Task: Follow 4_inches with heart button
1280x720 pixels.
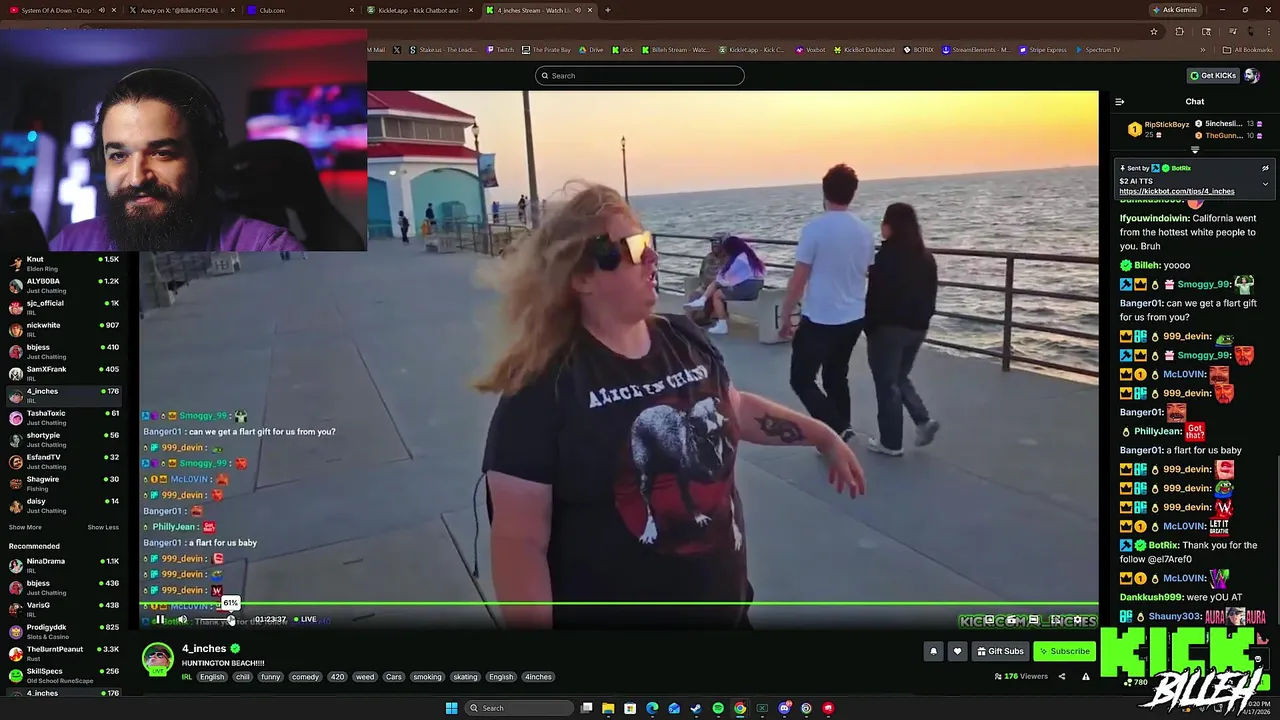Action: pyautogui.click(x=957, y=651)
